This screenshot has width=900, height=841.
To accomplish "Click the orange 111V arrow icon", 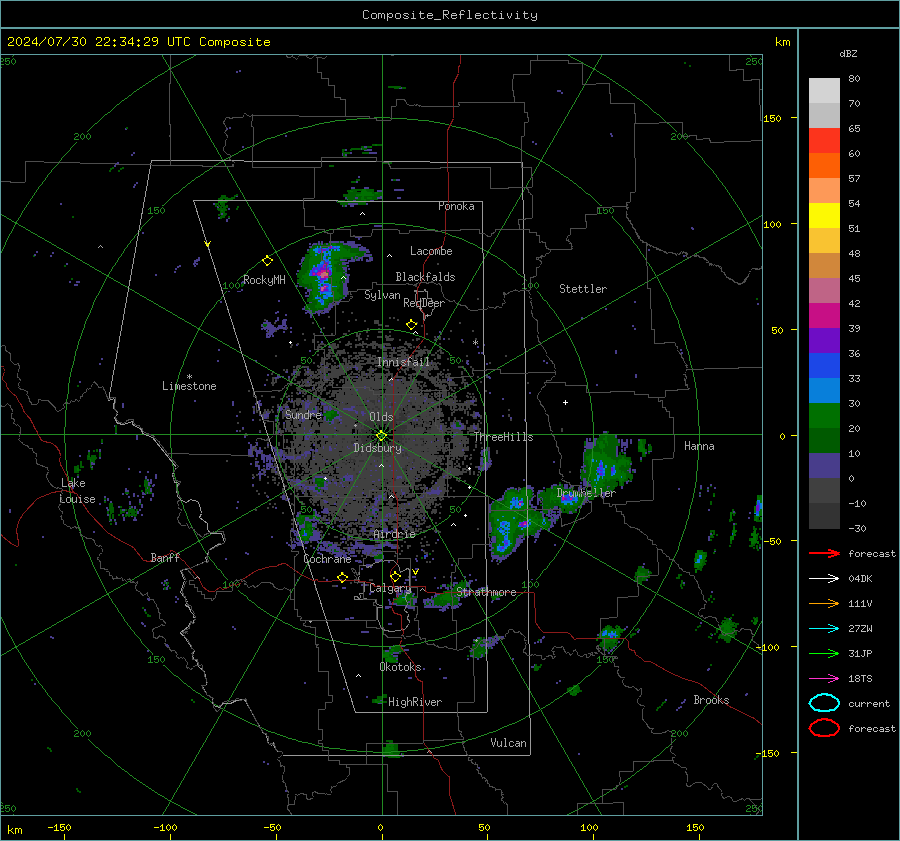I will pos(824,603).
